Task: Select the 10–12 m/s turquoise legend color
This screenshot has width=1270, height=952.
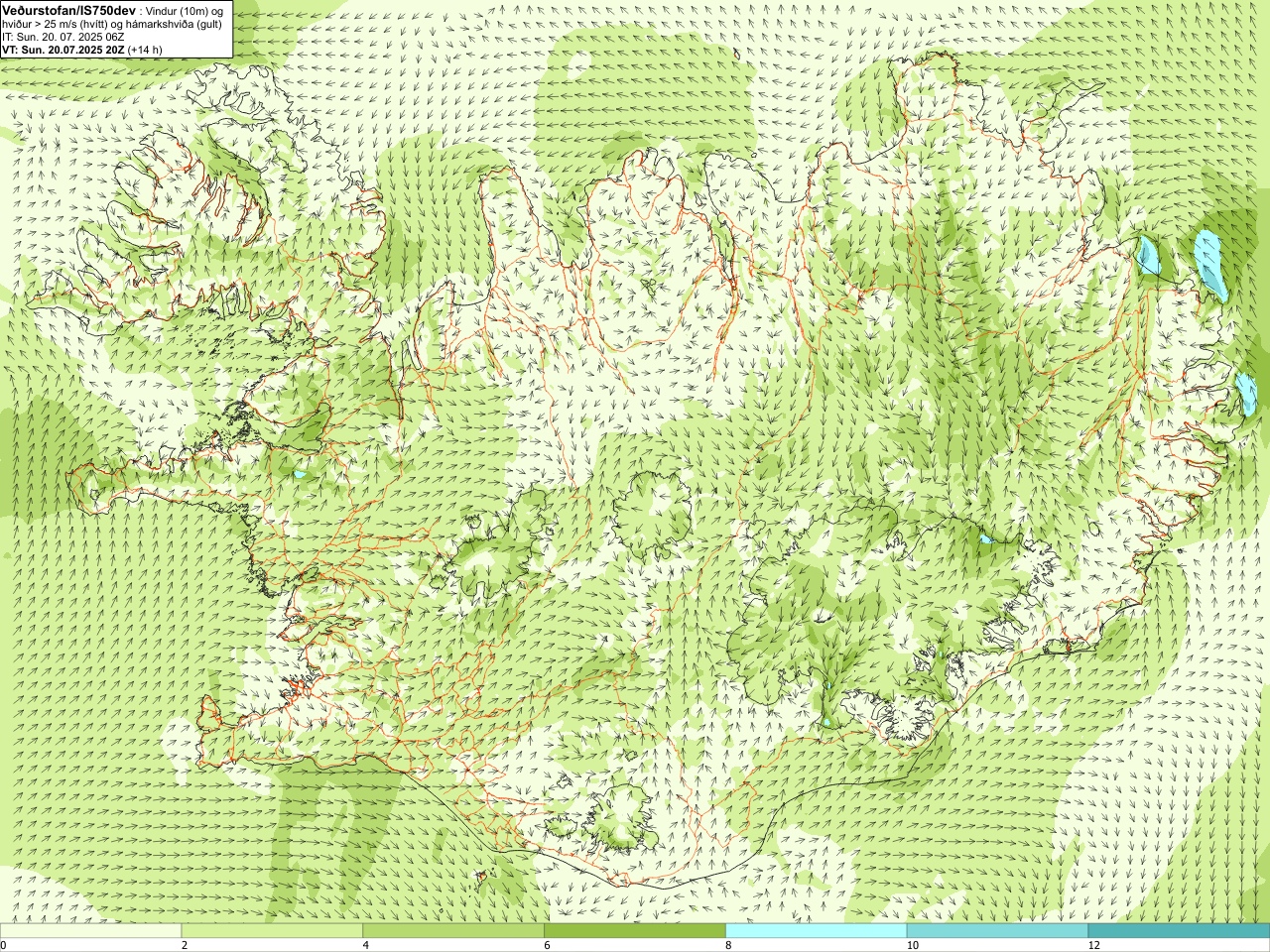Action: point(997,931)
